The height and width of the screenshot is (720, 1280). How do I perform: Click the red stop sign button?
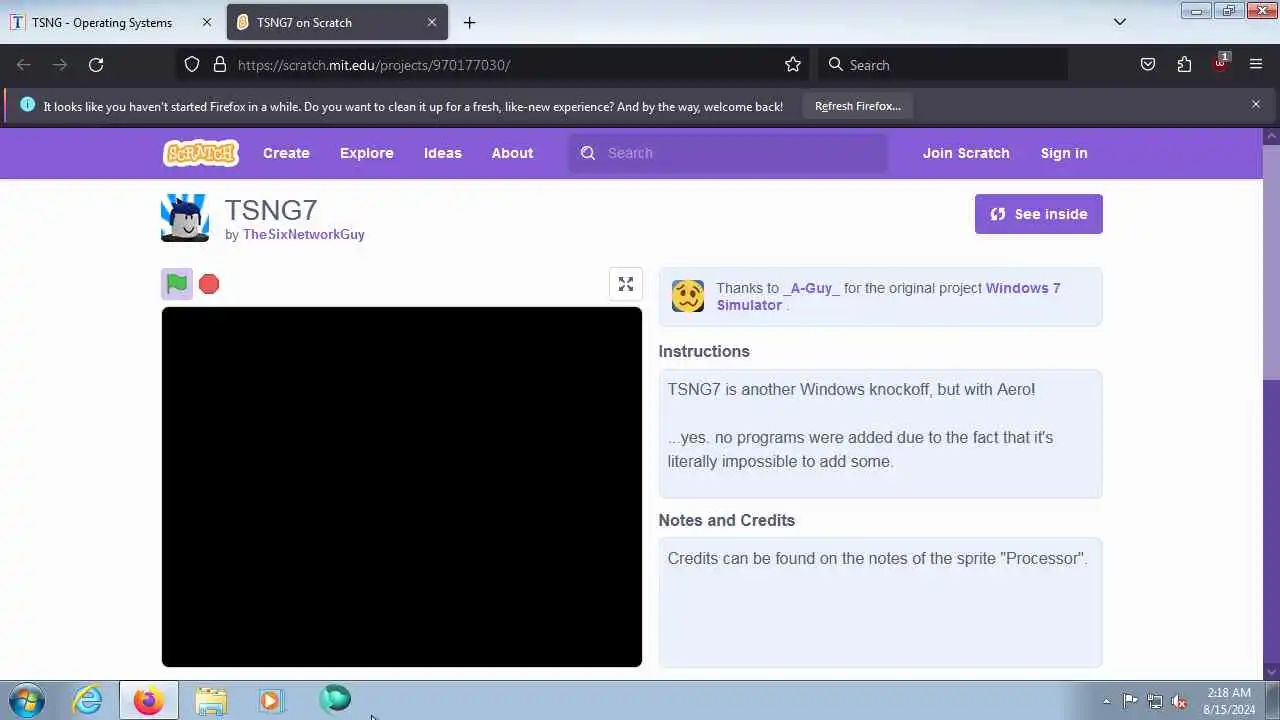pyautogui.click(x=209, y=284)
